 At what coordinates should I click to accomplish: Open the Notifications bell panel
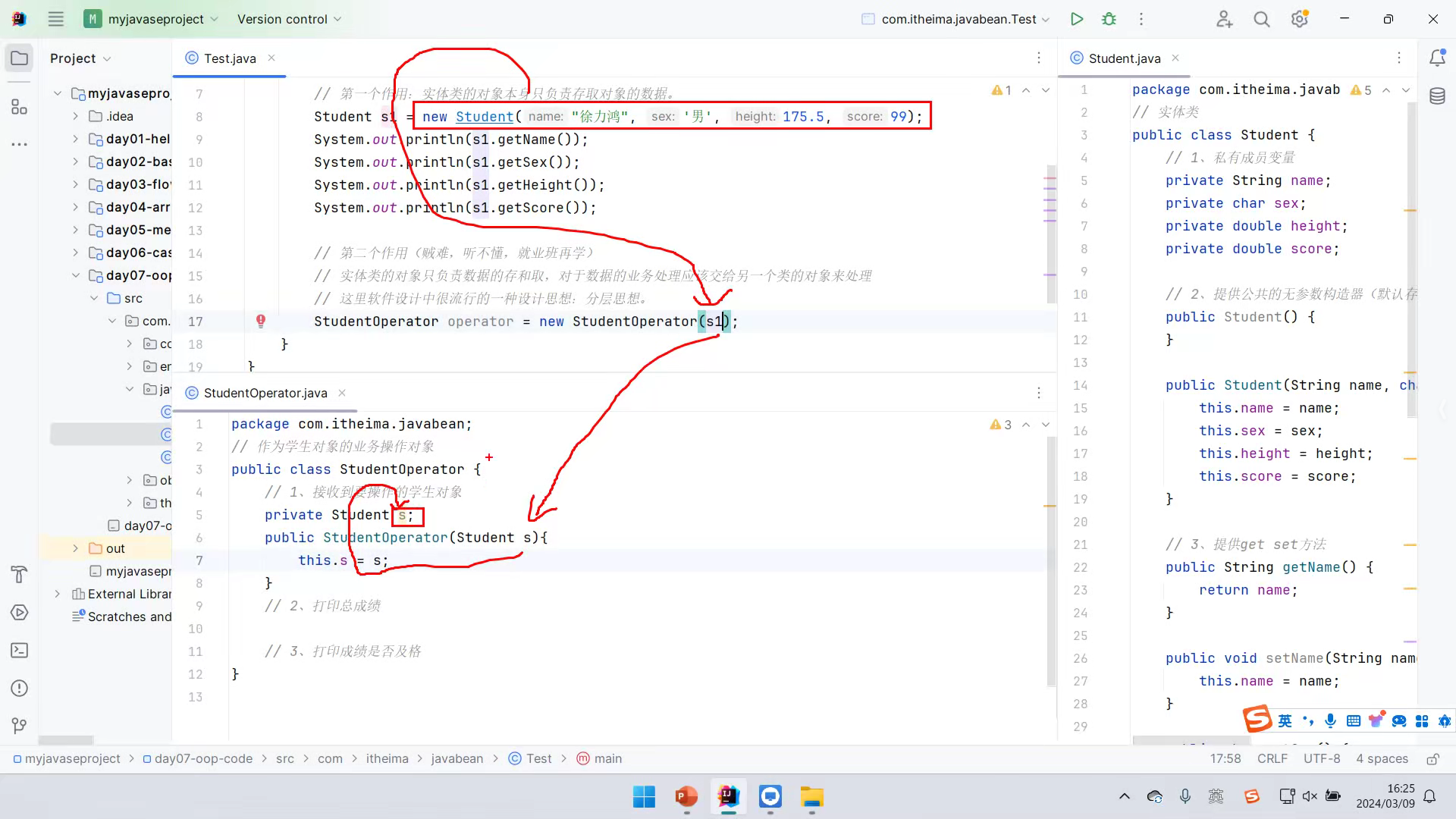tap(1437, 58)
